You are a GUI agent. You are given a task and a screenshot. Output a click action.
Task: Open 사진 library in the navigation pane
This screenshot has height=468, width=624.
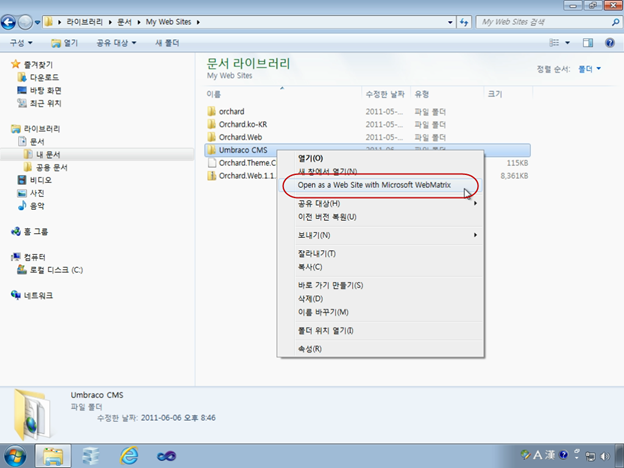pyautogui.click(x=31, y=193)
